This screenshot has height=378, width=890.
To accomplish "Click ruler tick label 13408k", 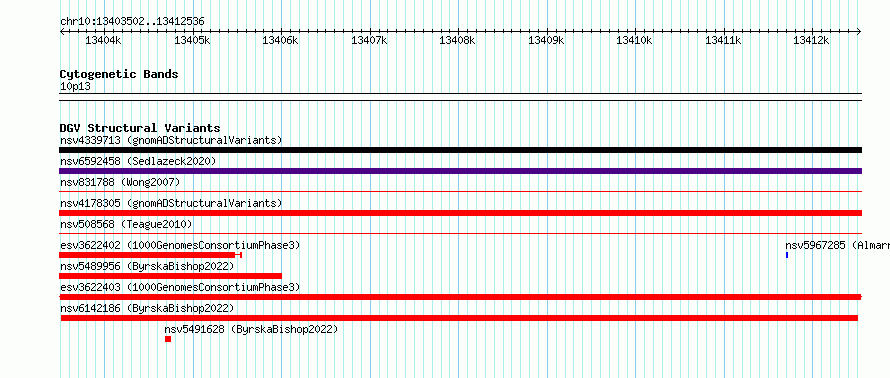I will (457, 40).
